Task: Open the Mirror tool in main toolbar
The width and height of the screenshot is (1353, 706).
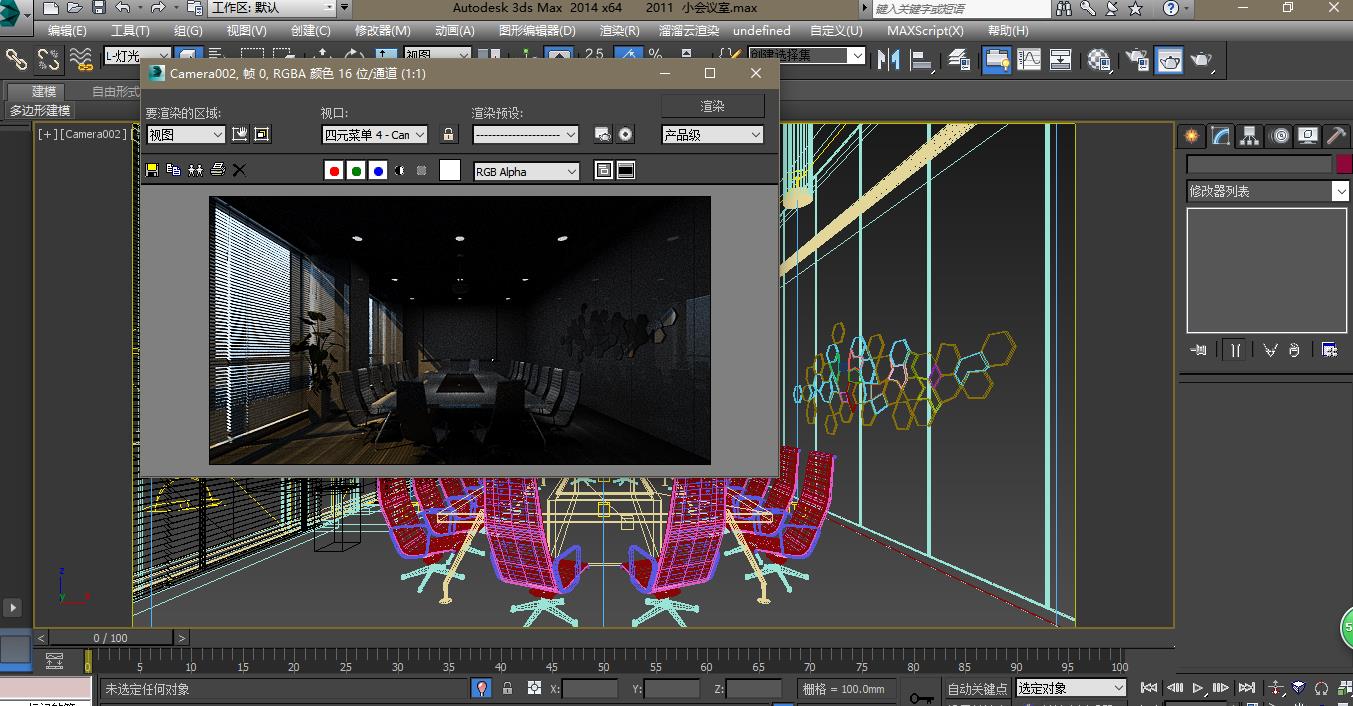Action: [x=888, y=60]
